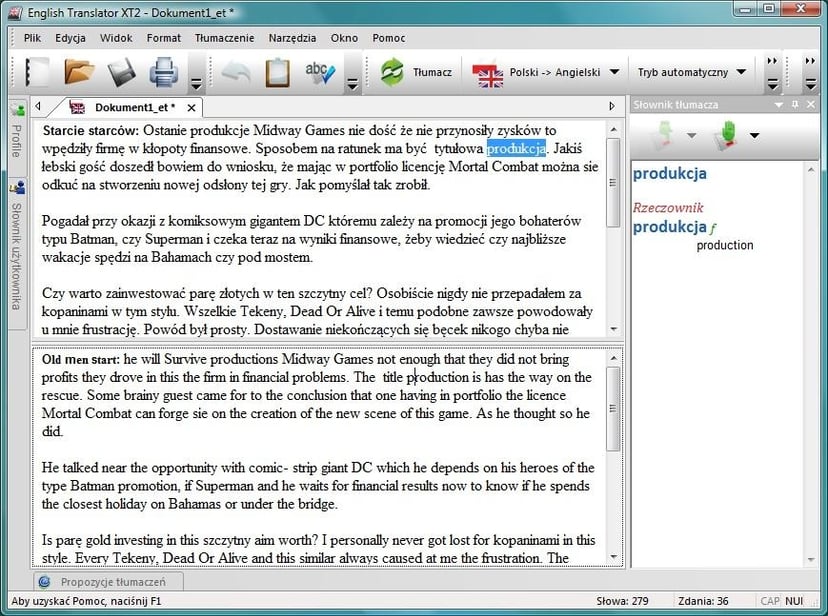Click 'Old men start:' in translation pane
This screenshot has height=616, width=828.
click(x=81, y=359)
